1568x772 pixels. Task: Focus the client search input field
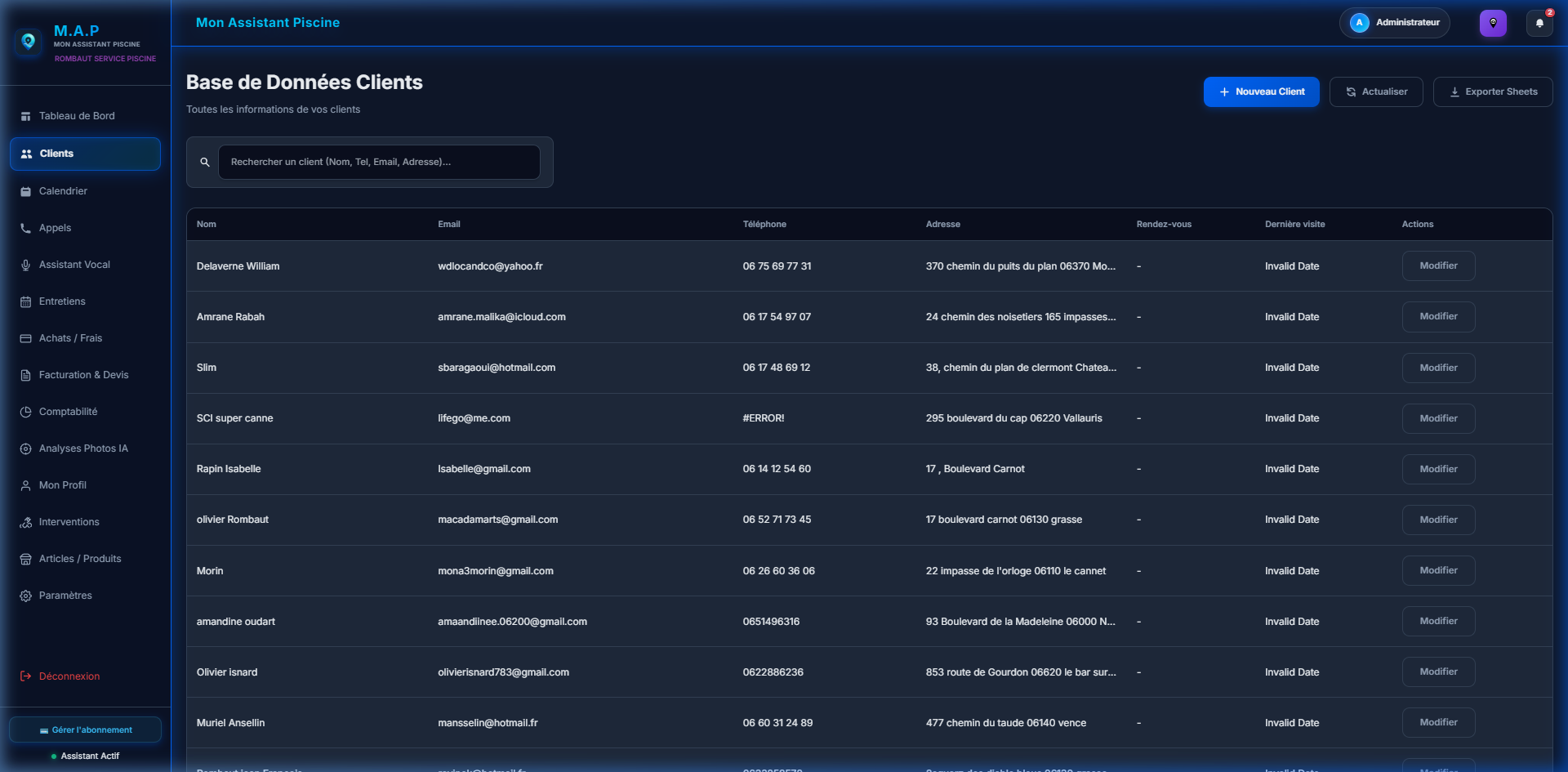[x=379, y=163]
